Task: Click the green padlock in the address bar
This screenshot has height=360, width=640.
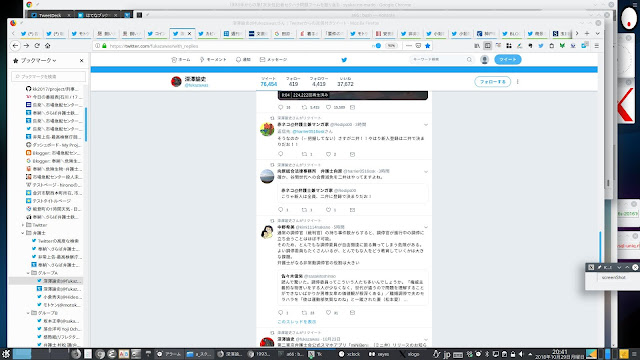Action: [104, 46]
